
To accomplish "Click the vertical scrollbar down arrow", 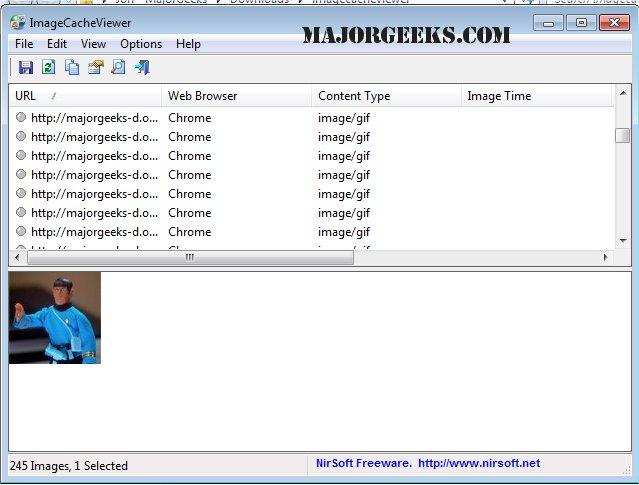I will (623, 240).
